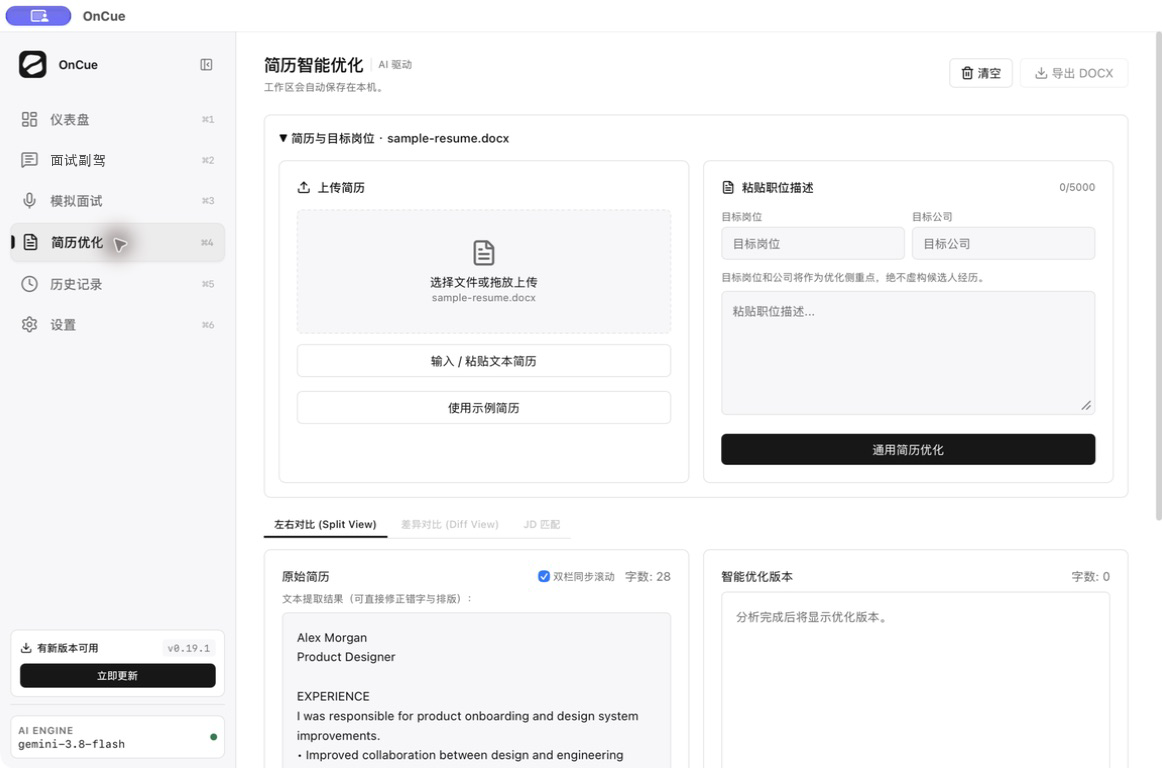Viewport: 1162px width, 768px height.
Task: Click the 智能优化版本 panel title
Action: click(x=757, y=576)
